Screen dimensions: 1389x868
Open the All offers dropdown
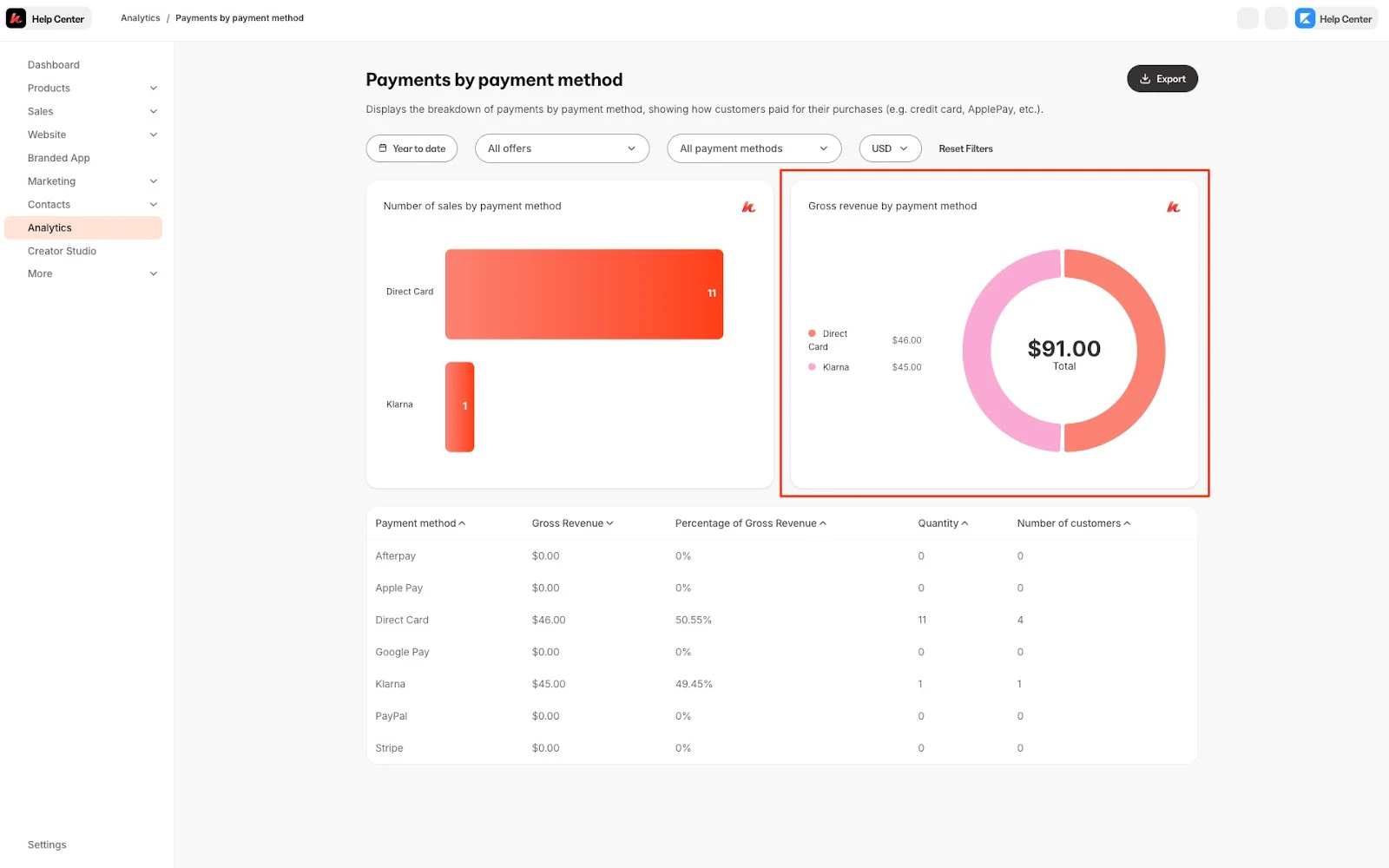[x=562, y=148]
